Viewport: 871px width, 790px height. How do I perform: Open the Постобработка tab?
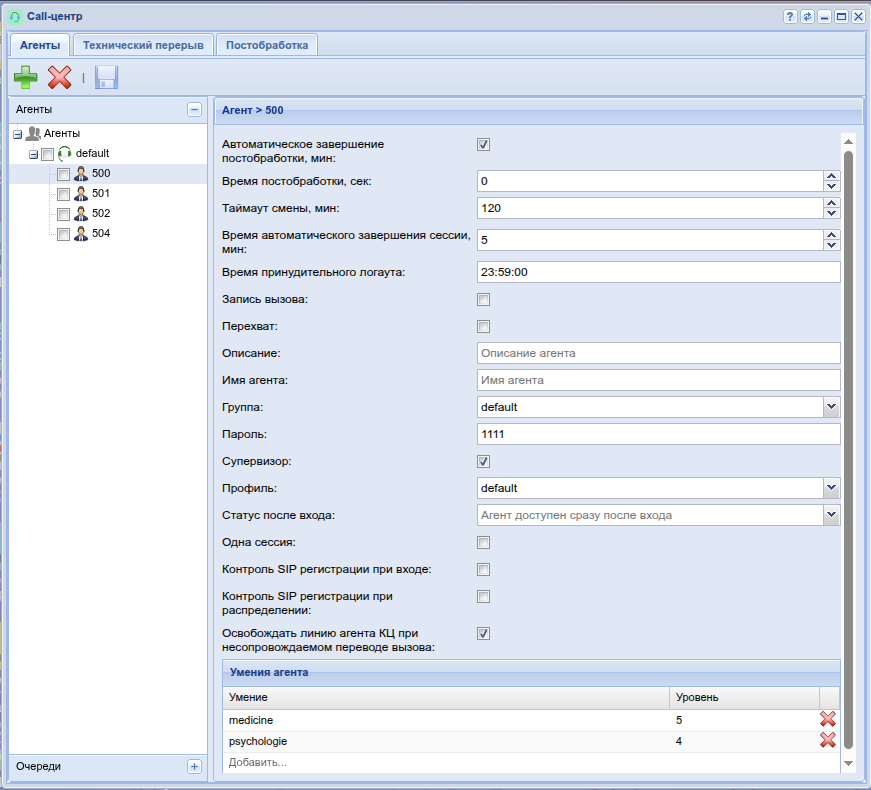click(x=267, y=45)
